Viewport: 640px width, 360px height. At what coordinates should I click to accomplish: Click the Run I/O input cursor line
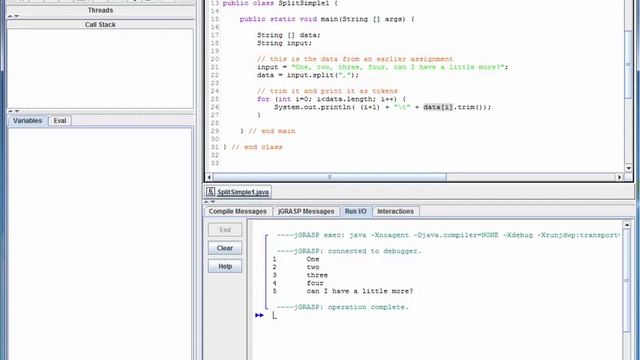click(x=274, y=315)
